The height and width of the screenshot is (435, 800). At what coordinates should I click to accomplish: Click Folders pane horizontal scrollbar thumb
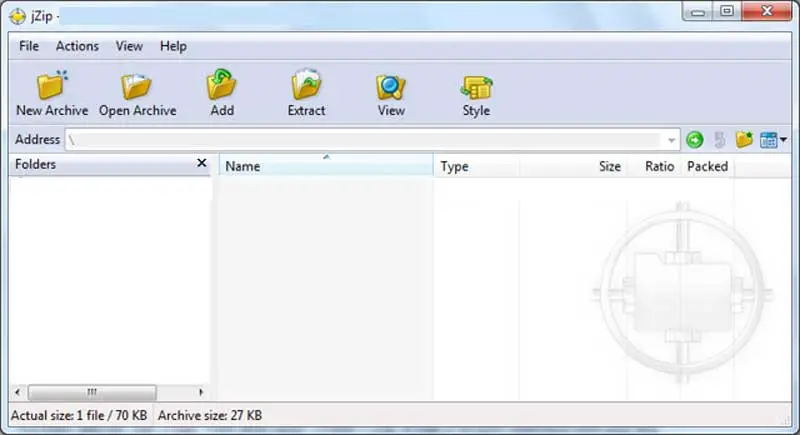pos(92,392)
